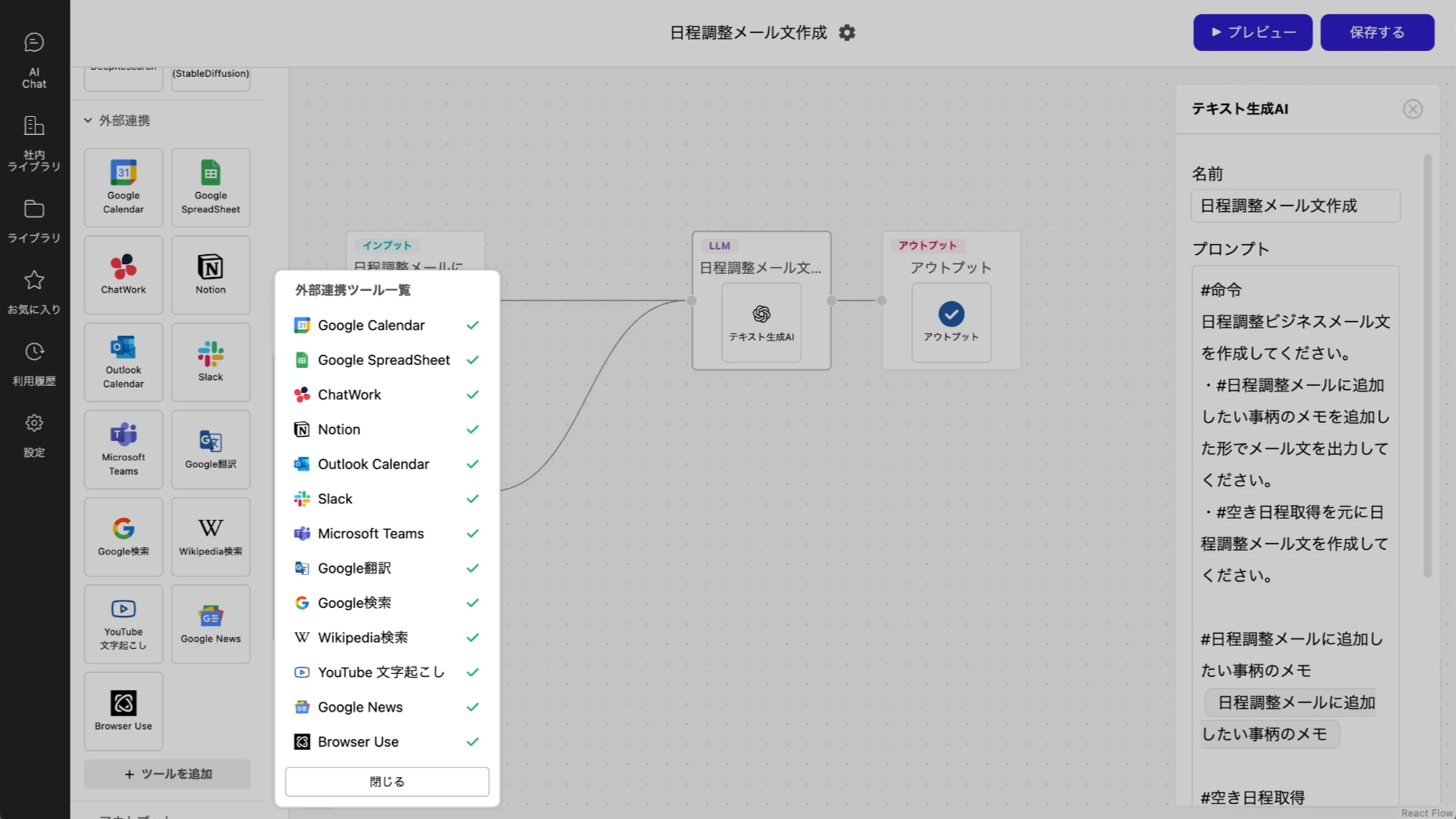This screenshot has height=819, width=1456.
Task: Click the ツールを追加 button
Action: point(167,774)
